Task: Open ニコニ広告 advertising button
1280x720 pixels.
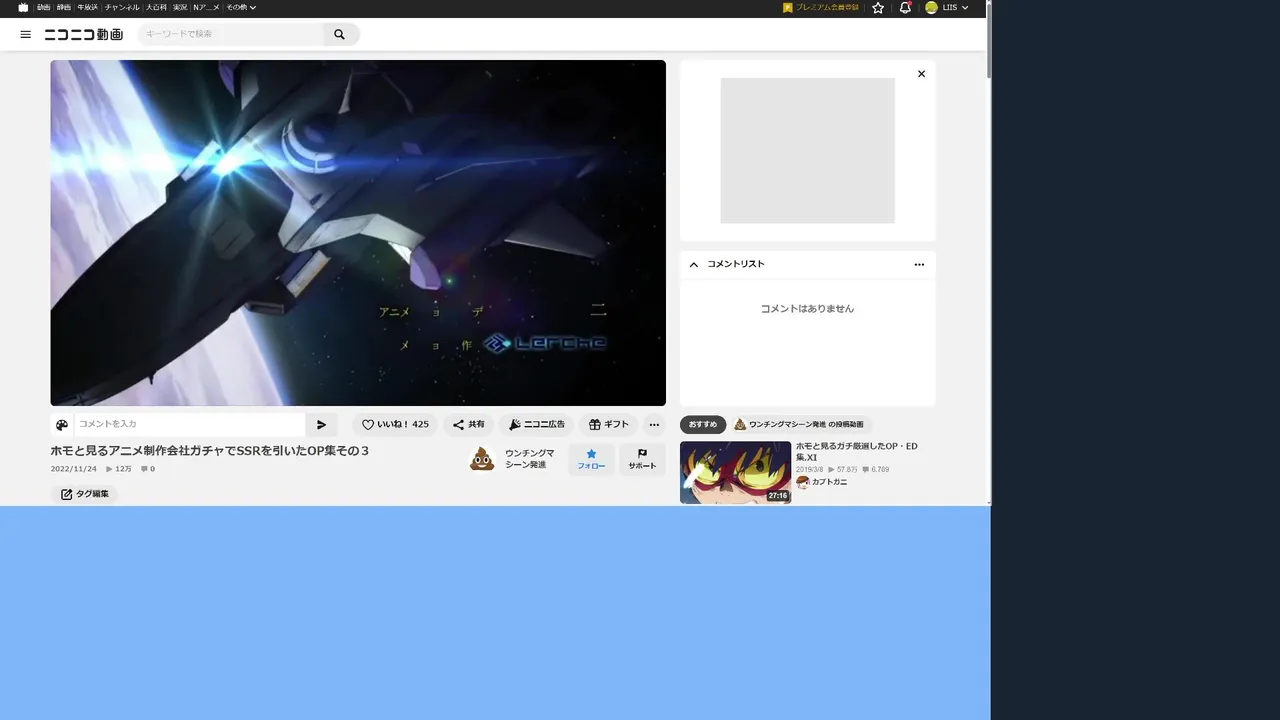Action: point(537,425)
